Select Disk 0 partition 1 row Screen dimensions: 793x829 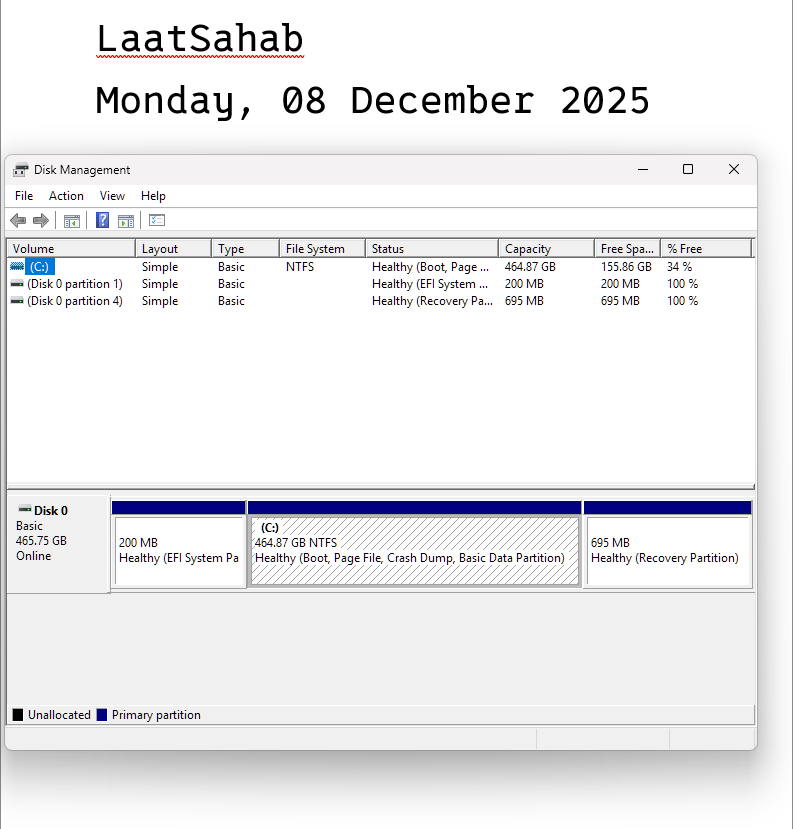[x=74, y=284]
